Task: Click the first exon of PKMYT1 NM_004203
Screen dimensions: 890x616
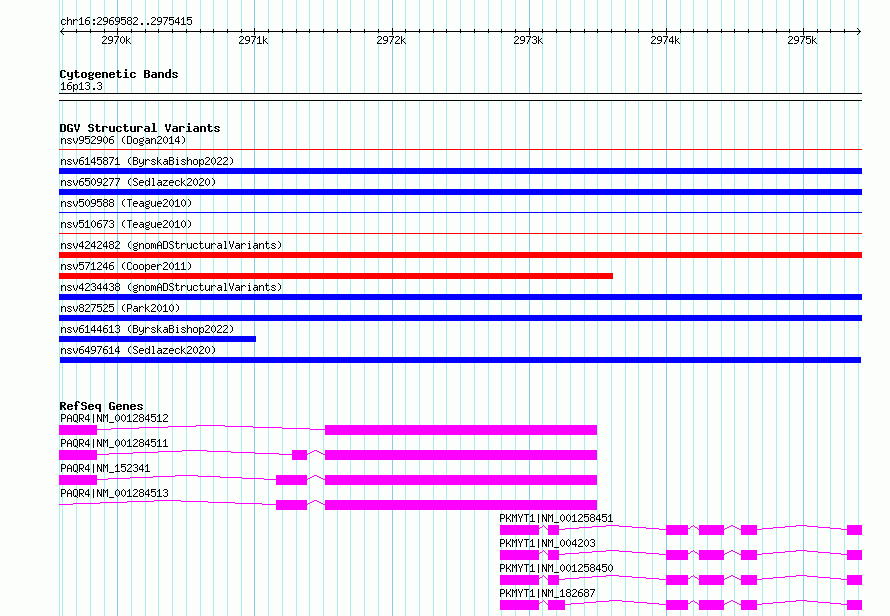Action: [519, 555]
